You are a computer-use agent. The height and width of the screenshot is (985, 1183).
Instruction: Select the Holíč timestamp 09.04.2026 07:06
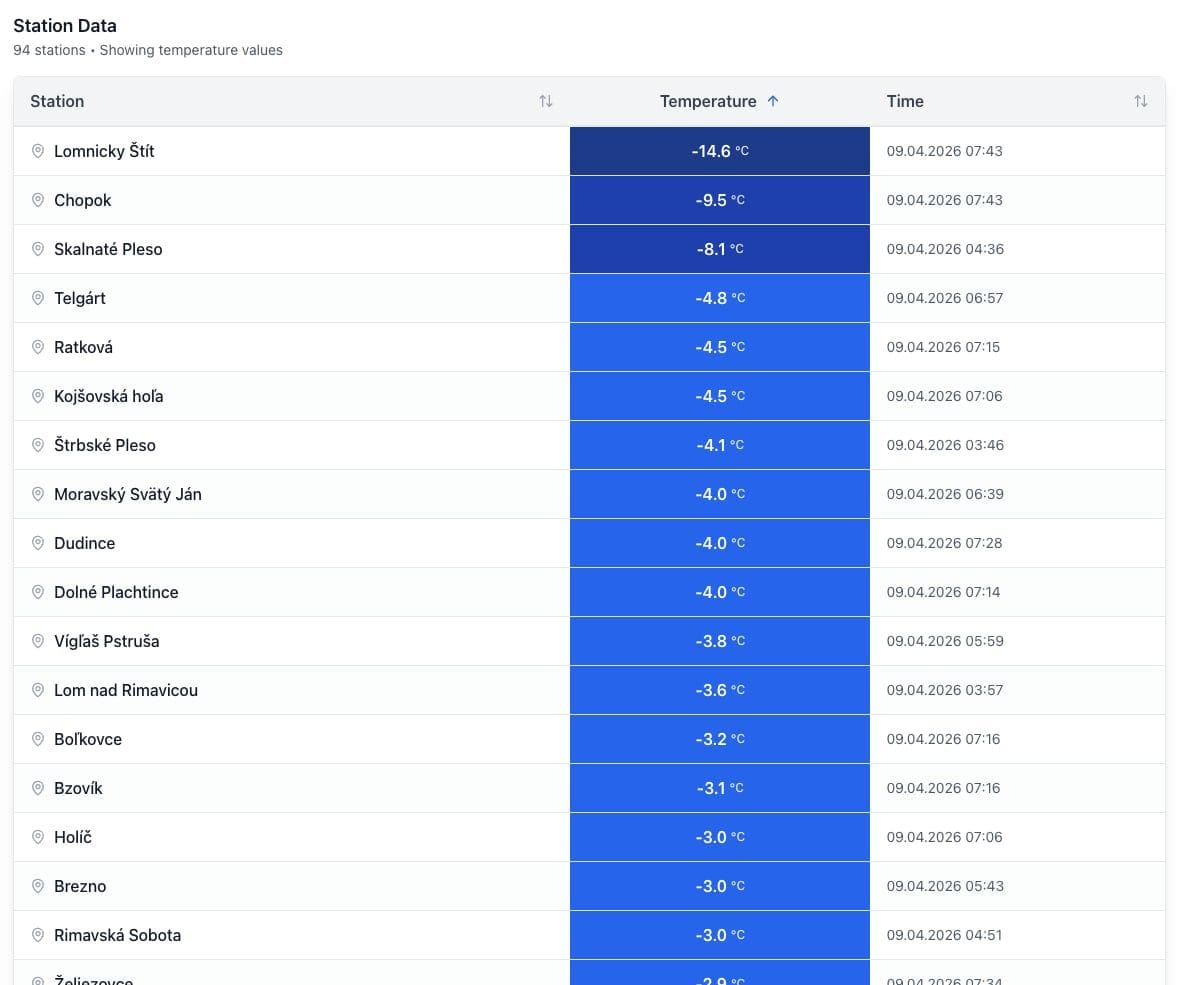click(944, 837)
